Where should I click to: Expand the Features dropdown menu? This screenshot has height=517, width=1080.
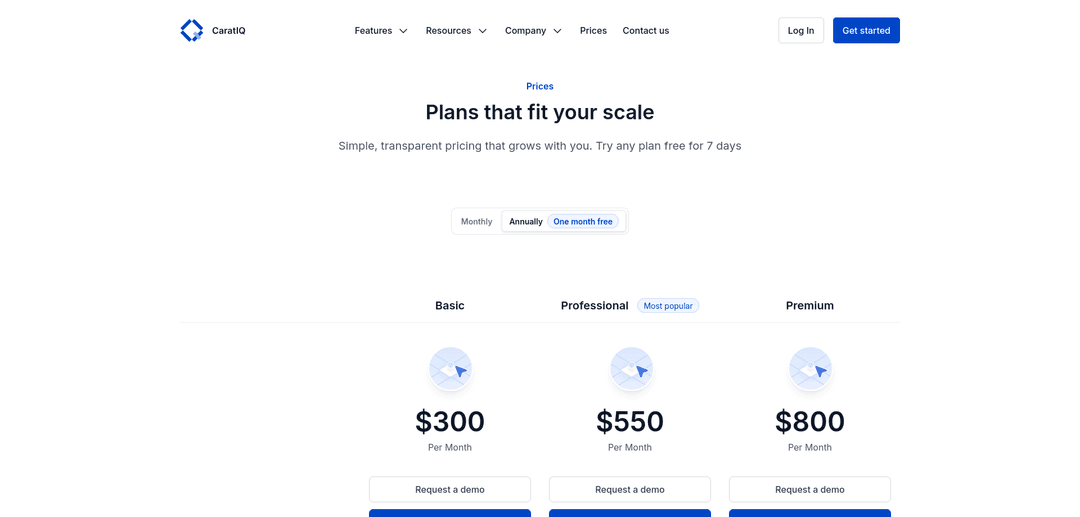381,31
